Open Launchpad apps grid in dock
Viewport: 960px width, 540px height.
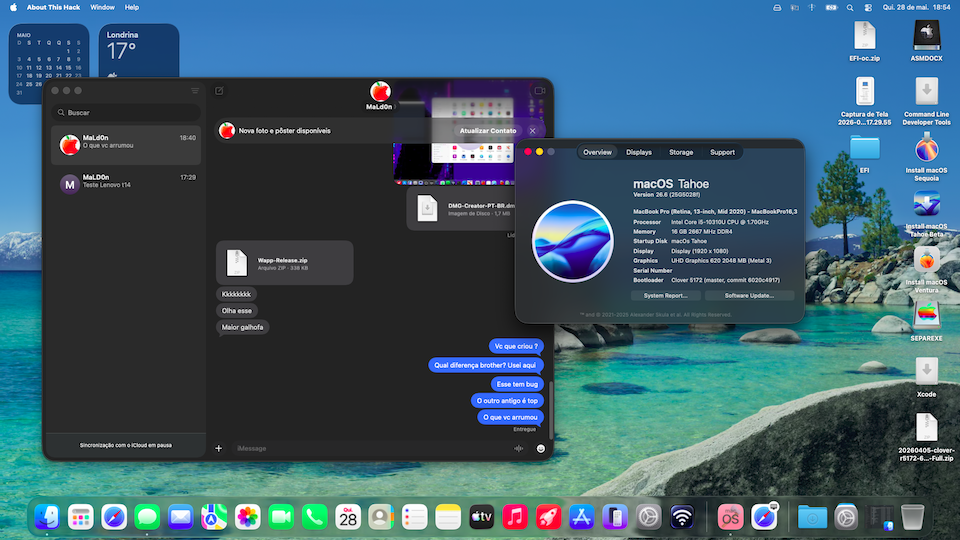pos(80,517)
